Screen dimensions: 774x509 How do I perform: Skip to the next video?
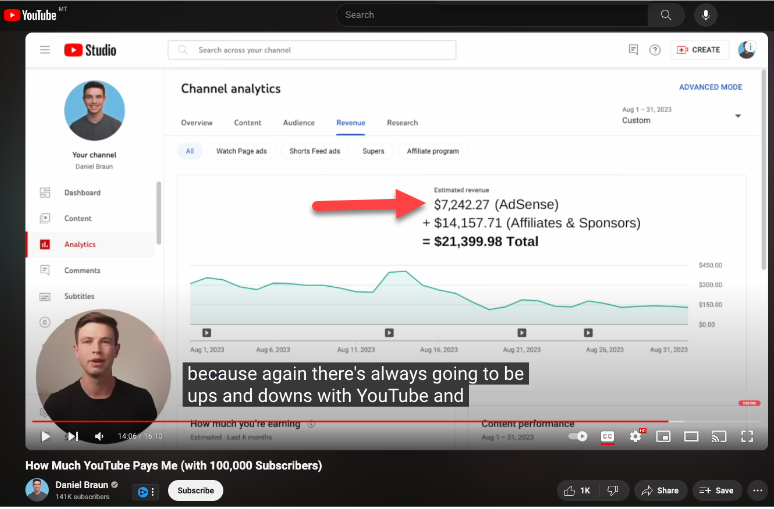[x=73, y=436]
